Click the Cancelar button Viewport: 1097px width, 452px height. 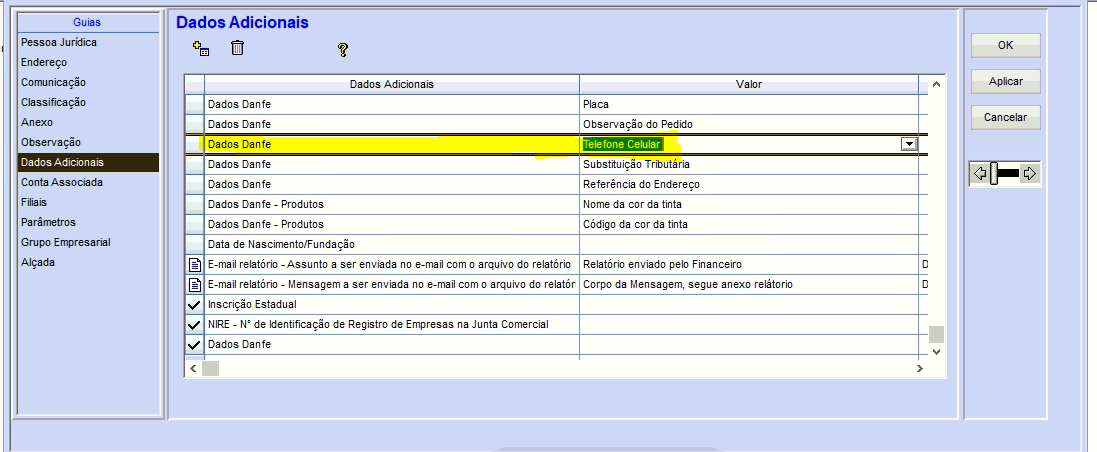(1005, 117)
